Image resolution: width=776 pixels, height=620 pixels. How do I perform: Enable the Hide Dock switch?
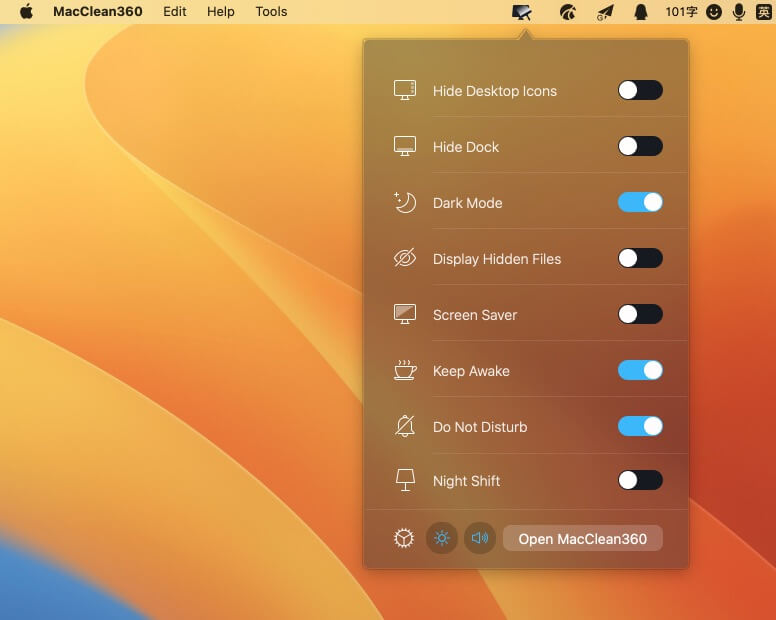tap(640, 146)
